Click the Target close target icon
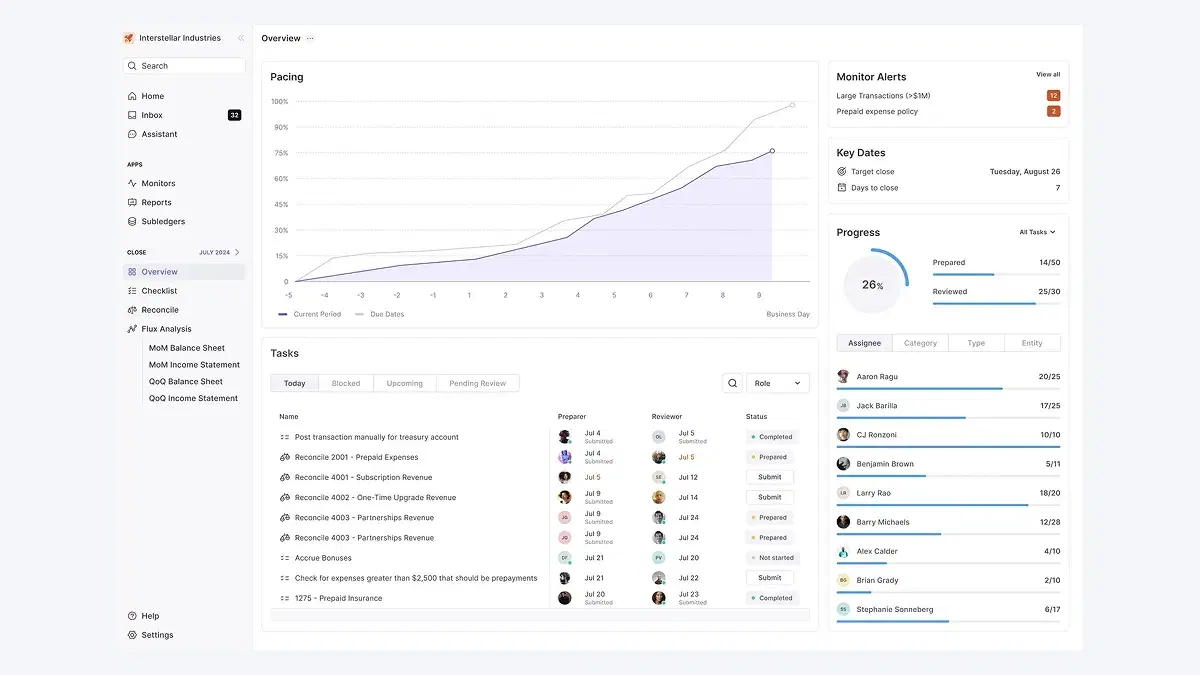 [x=842, y=172]
